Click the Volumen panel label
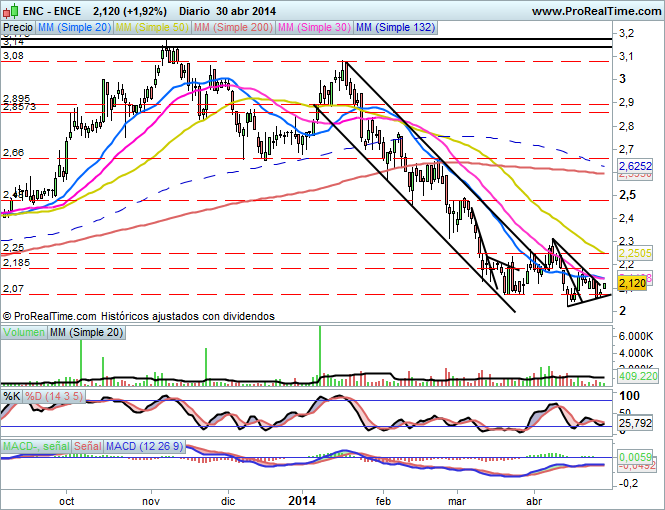The width and height of the screenshot is (665, 510). click(x=24, y=332)
